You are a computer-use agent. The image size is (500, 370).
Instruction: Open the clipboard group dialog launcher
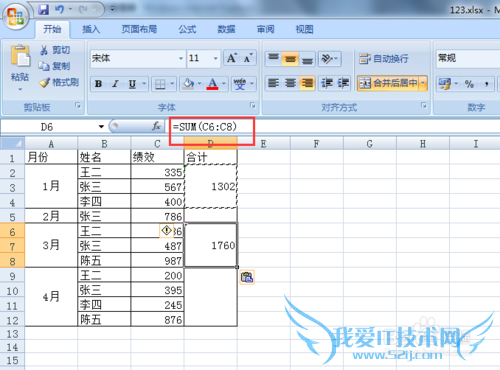[x=78, y=106]
